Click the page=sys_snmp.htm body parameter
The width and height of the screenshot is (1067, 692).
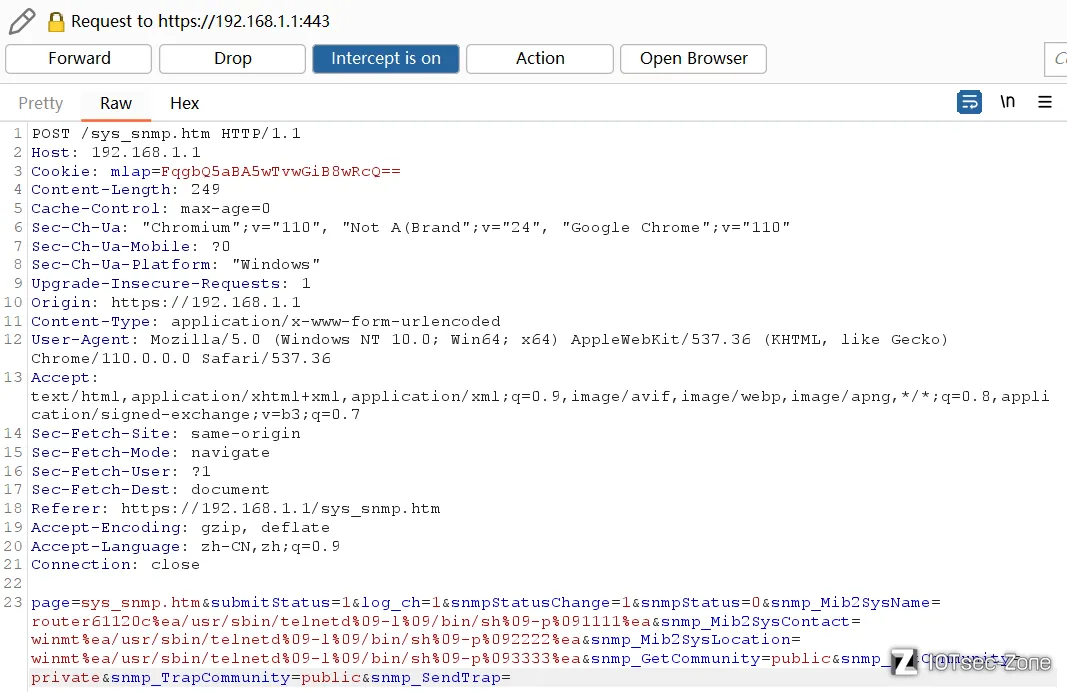pos(116,603)
